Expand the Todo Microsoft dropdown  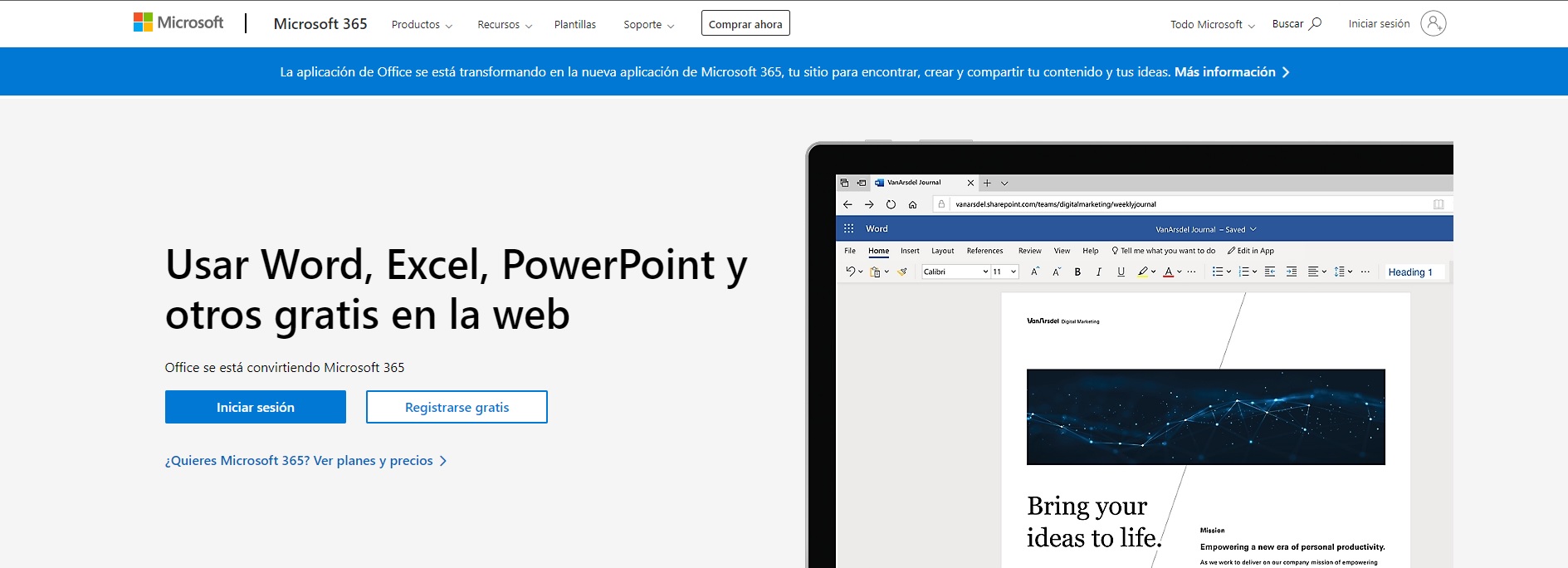[1213, 25]
